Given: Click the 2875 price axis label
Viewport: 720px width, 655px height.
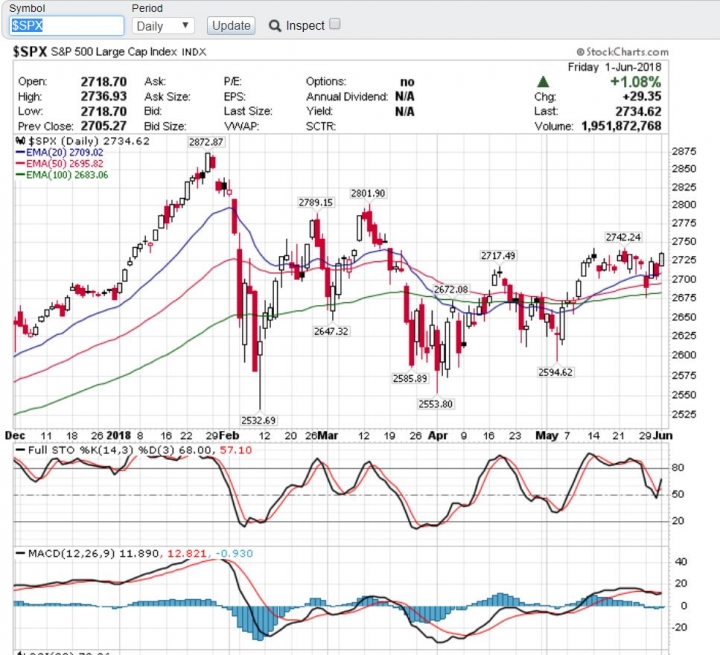Looking at the screenshot, I should pos(684,152).
